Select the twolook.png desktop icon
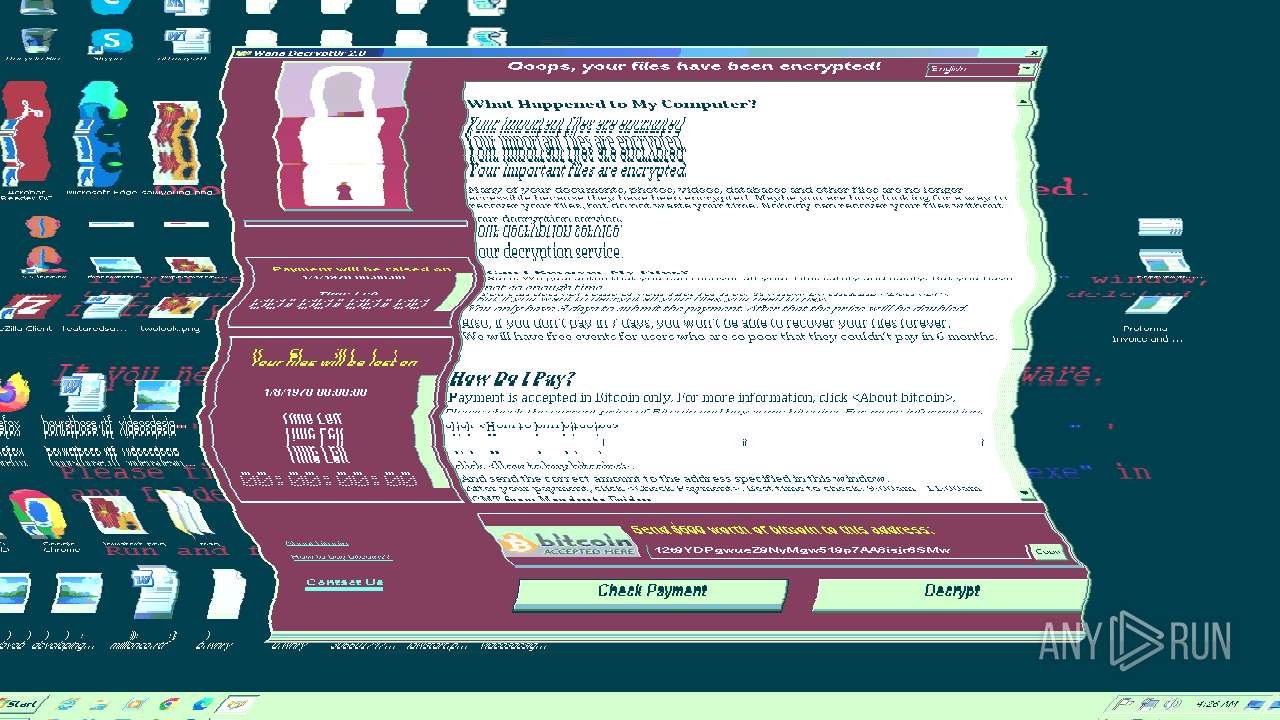This screenshot has height=720, width=1280. pos(170,311)
